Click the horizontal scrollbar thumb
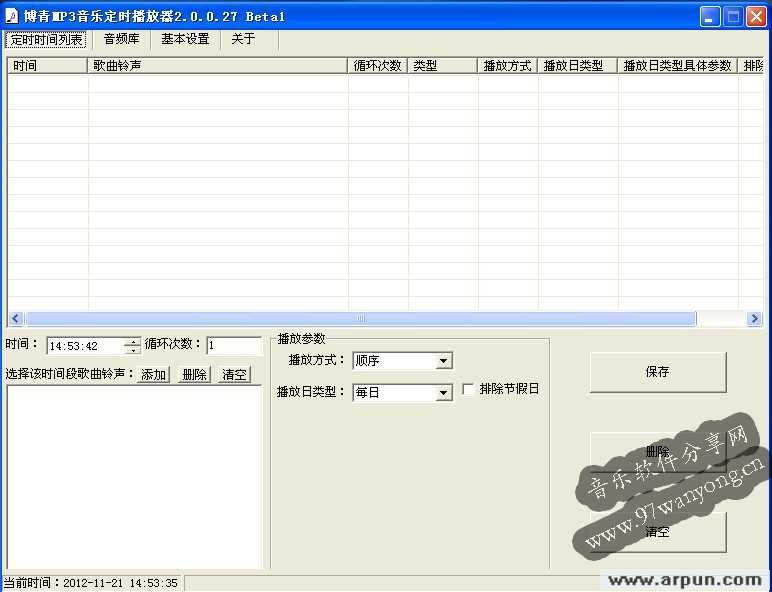This screenshot has height=592, width=772. point(361,319)
